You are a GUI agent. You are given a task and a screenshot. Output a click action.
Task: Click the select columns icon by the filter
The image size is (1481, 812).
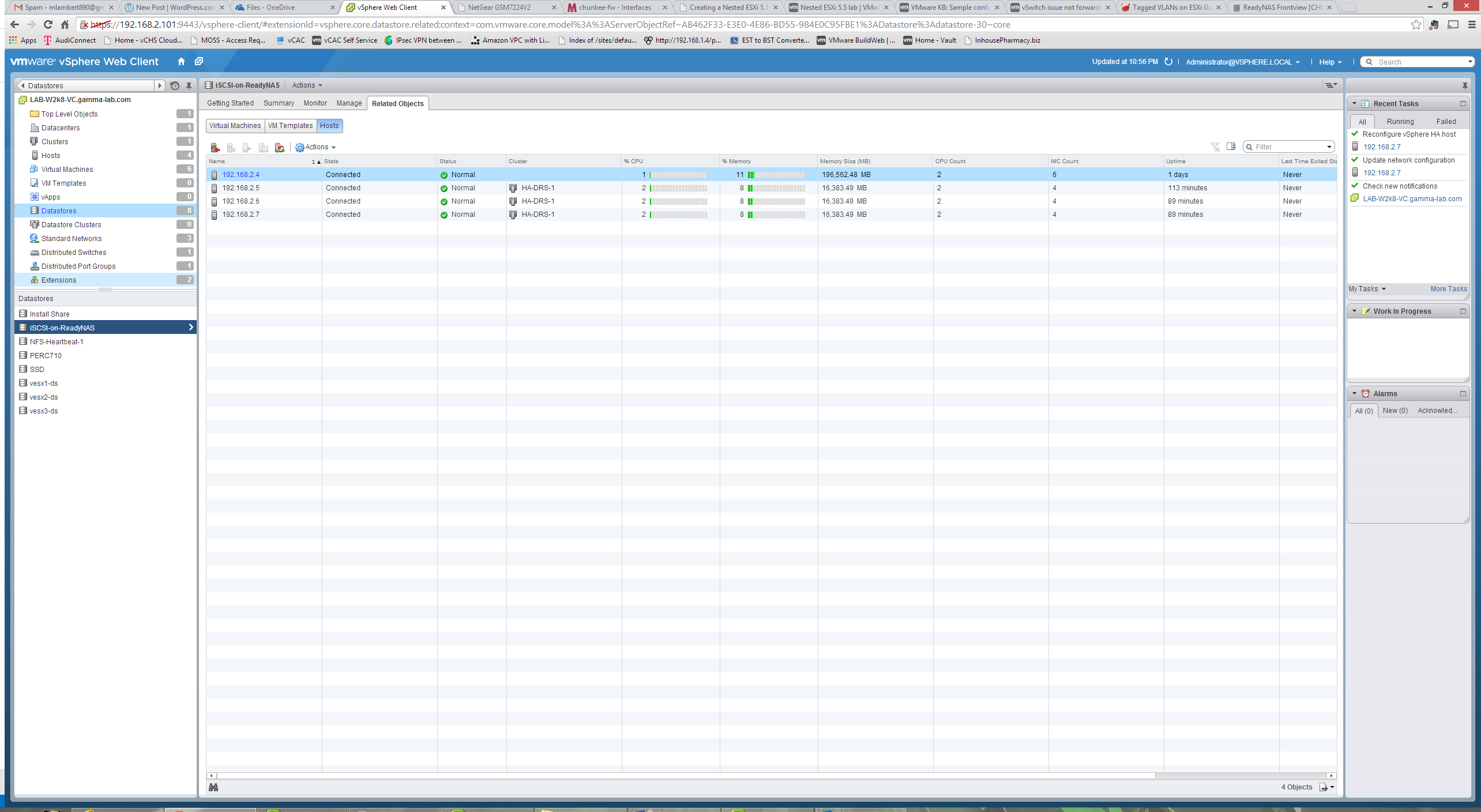point(1231,146)
